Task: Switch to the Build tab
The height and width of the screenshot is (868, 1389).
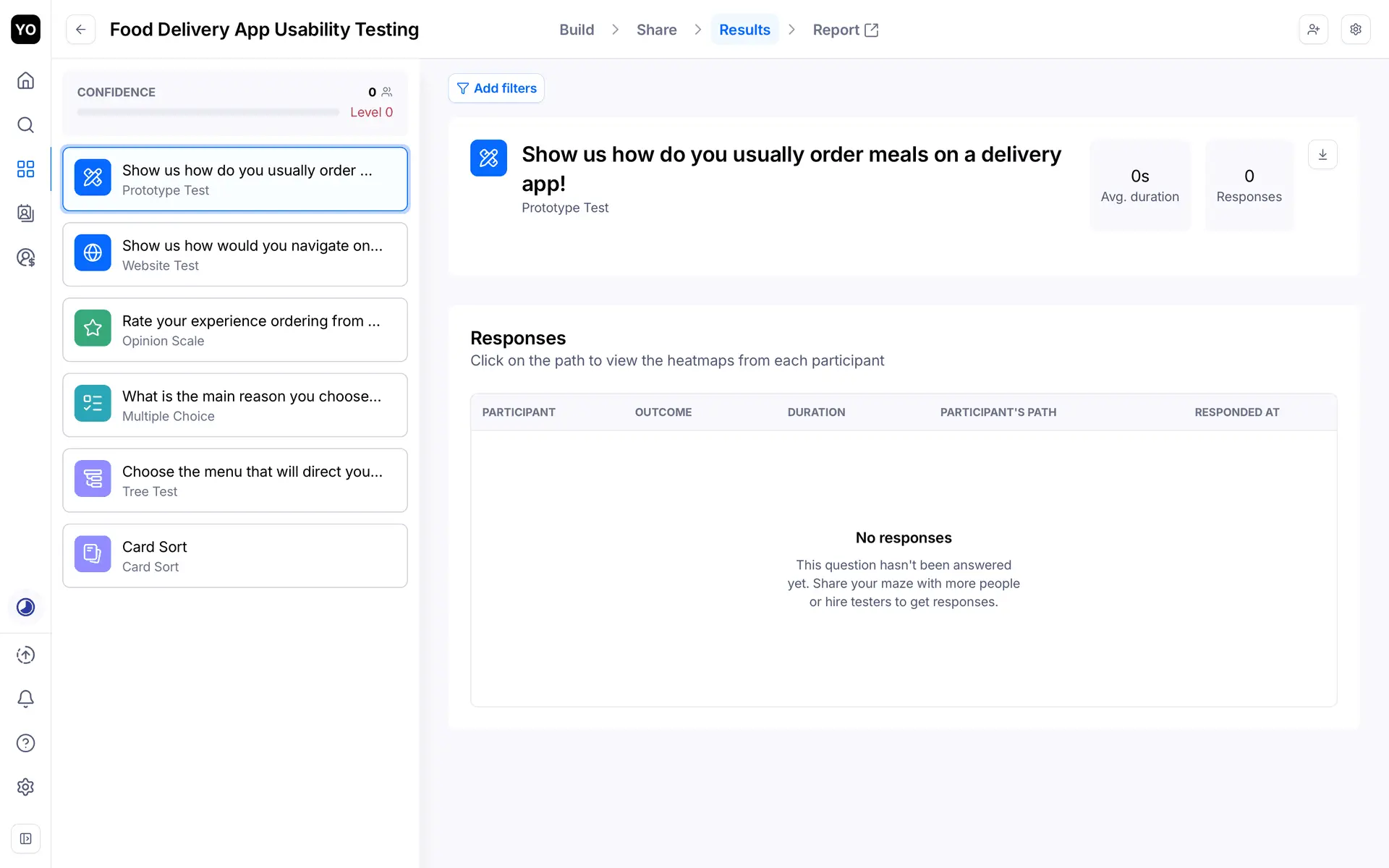Action: click(577, 30)
